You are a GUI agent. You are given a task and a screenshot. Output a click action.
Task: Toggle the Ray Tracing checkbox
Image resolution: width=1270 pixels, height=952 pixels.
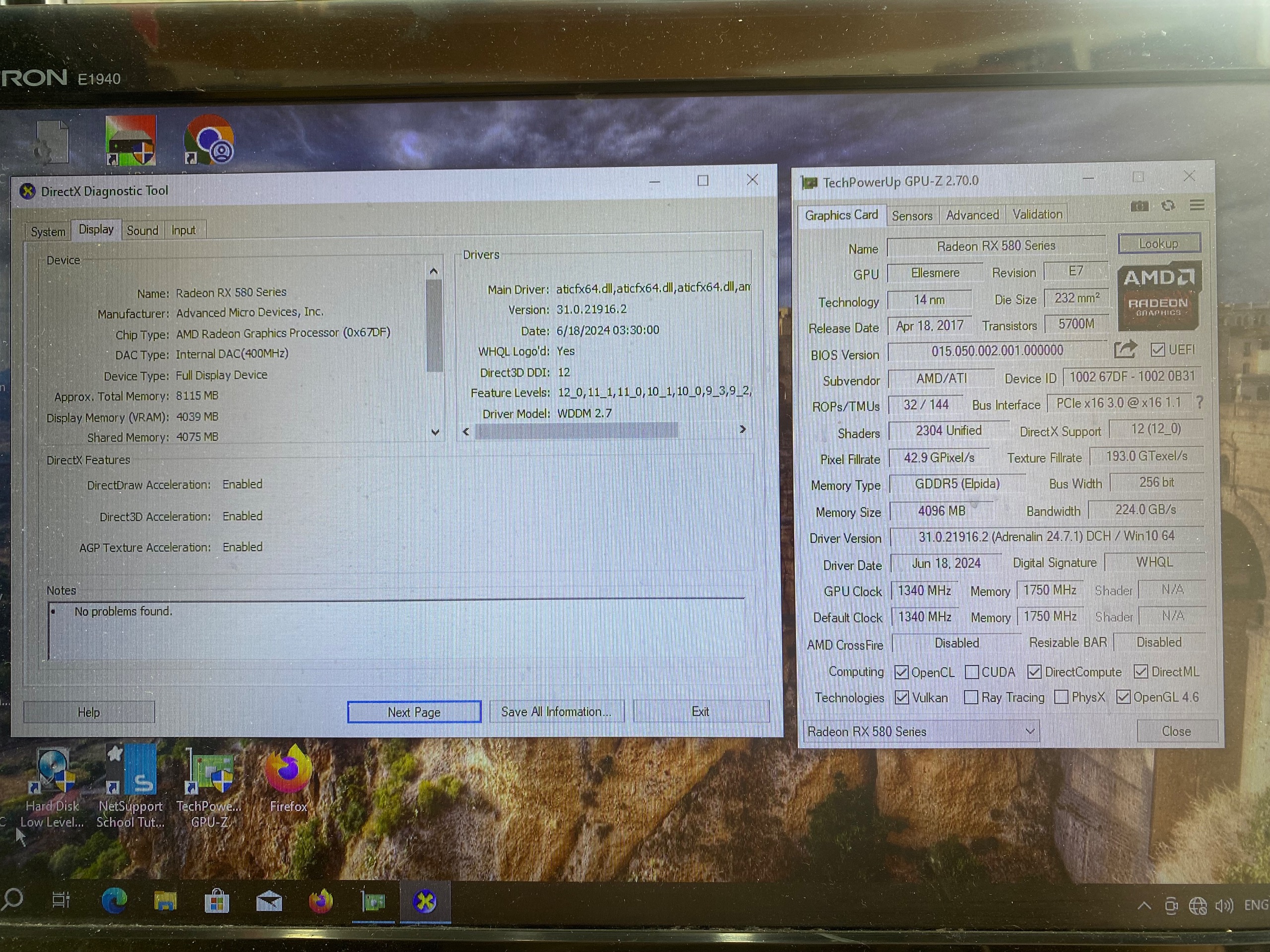(971, 697)
